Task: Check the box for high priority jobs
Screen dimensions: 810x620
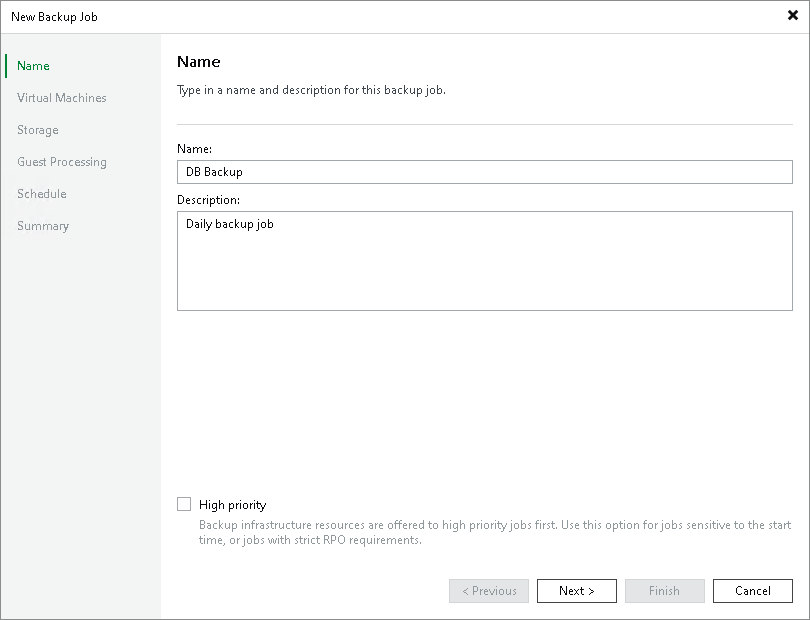Action: point(185,504)
